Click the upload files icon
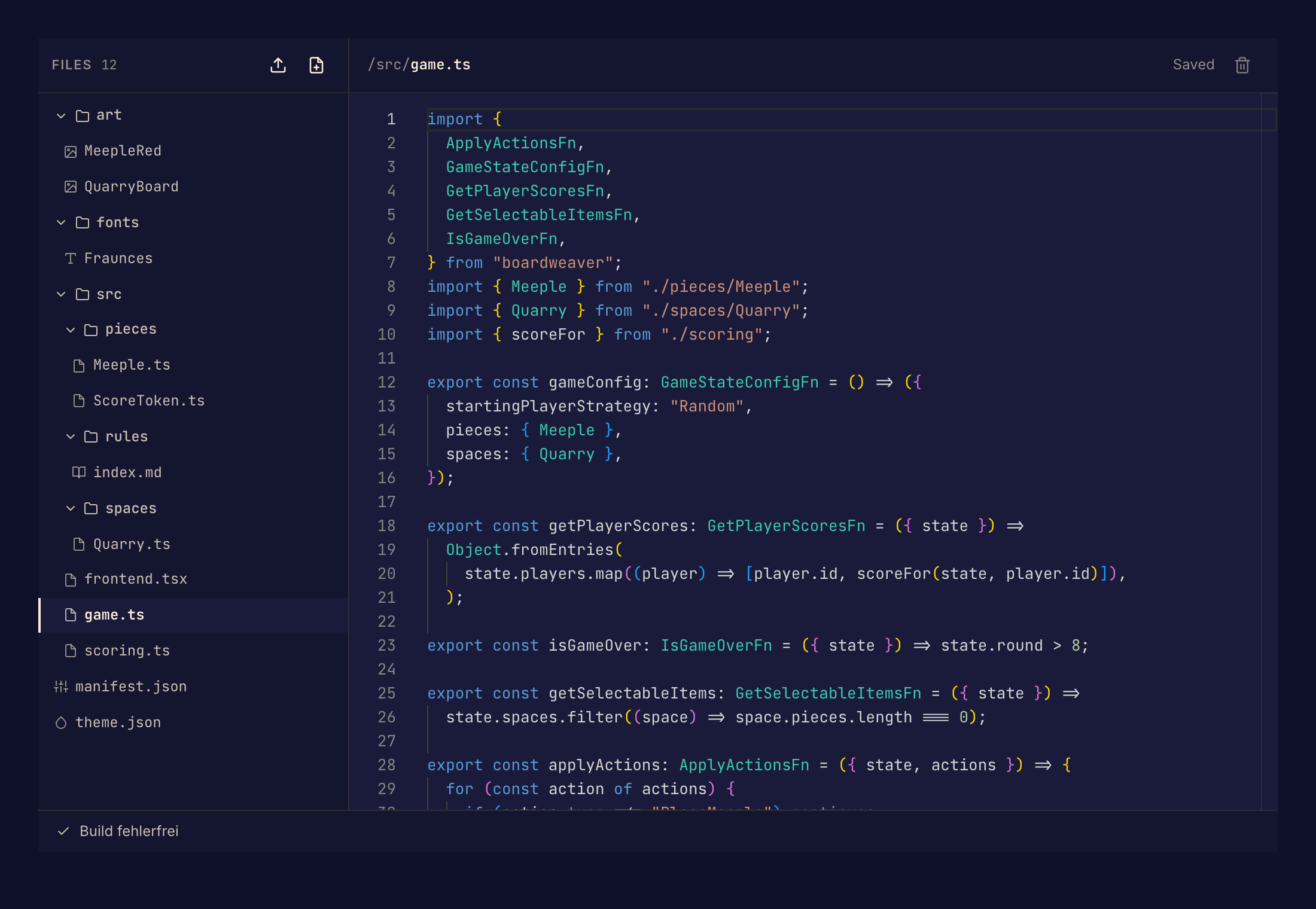The width and height of the screenshot is (1316, 909). (x=278, y=65)
